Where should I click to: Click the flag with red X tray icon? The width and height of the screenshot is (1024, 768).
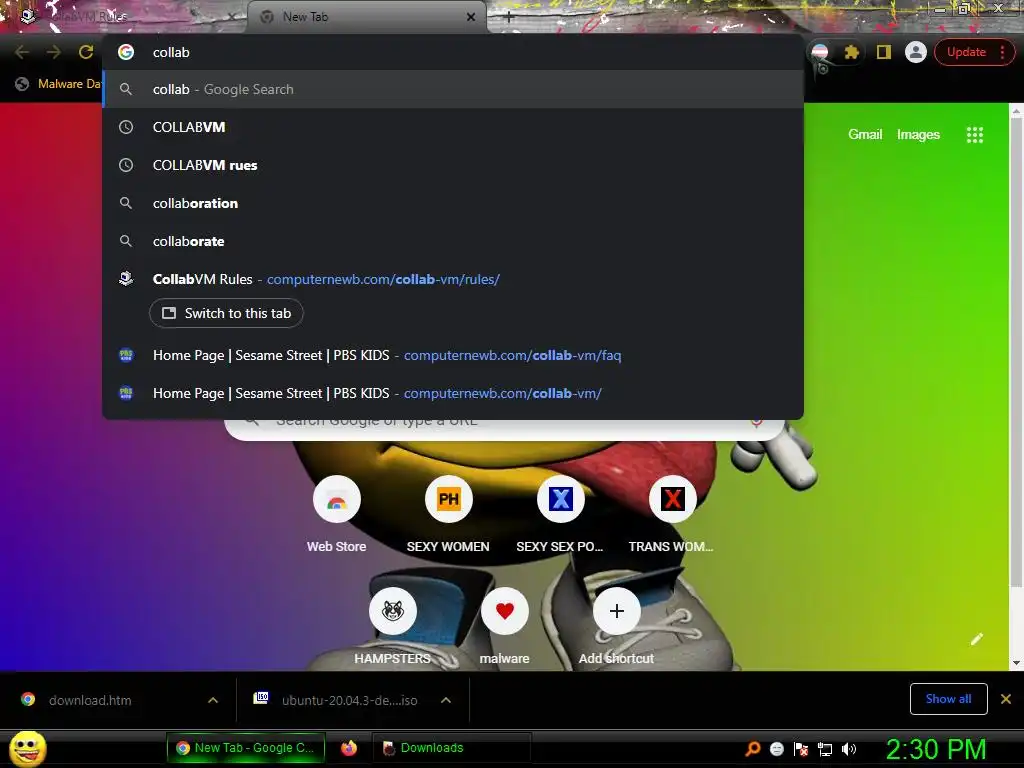point(801,749)
